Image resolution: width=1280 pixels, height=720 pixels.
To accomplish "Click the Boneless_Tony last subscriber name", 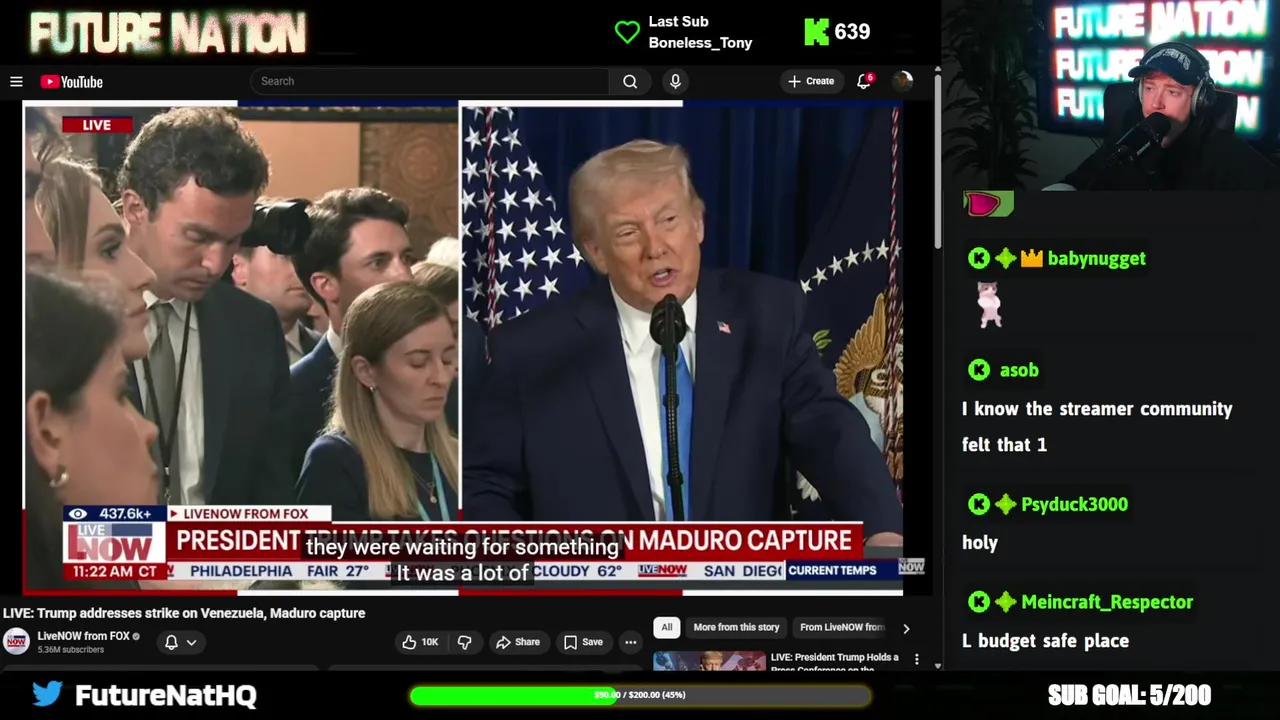I will (x=700, y=43).
